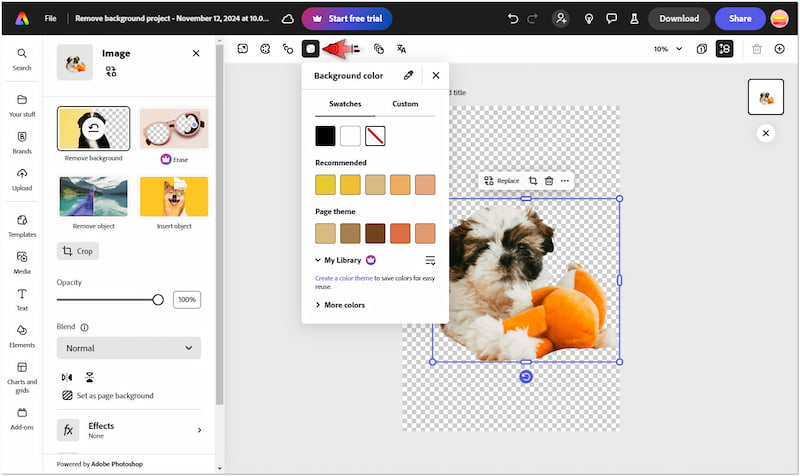
Task: Close the Background color popup
Action: 436,75
